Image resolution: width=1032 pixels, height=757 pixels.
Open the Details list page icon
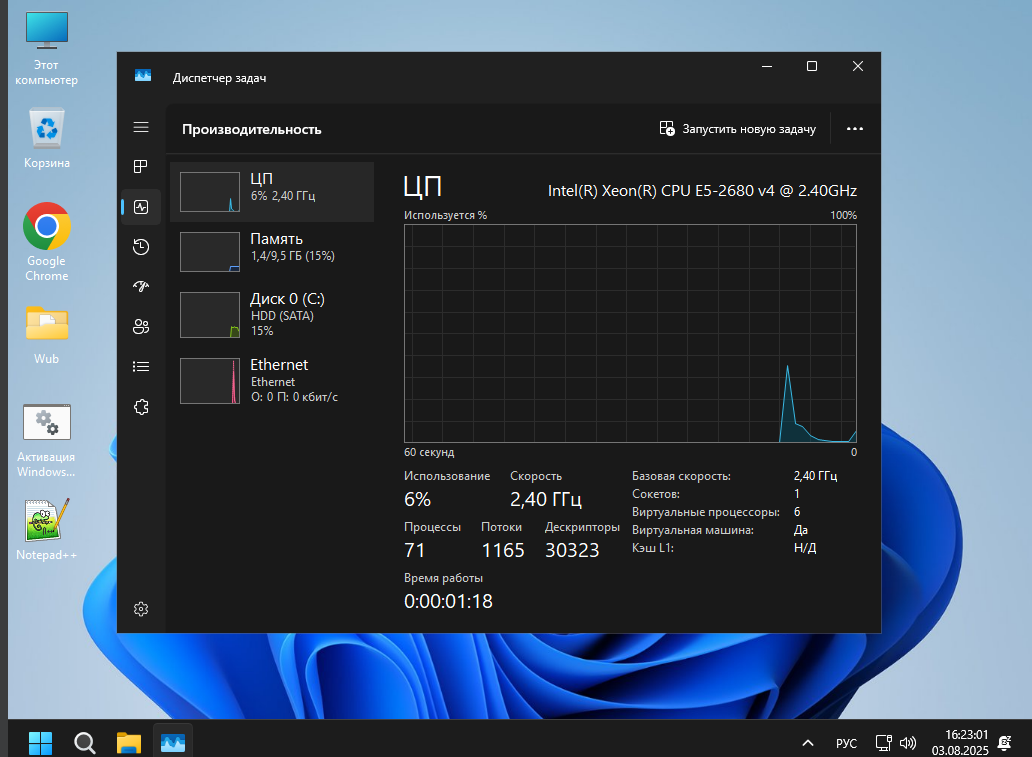pyautogui.click(x=141, y=367)
